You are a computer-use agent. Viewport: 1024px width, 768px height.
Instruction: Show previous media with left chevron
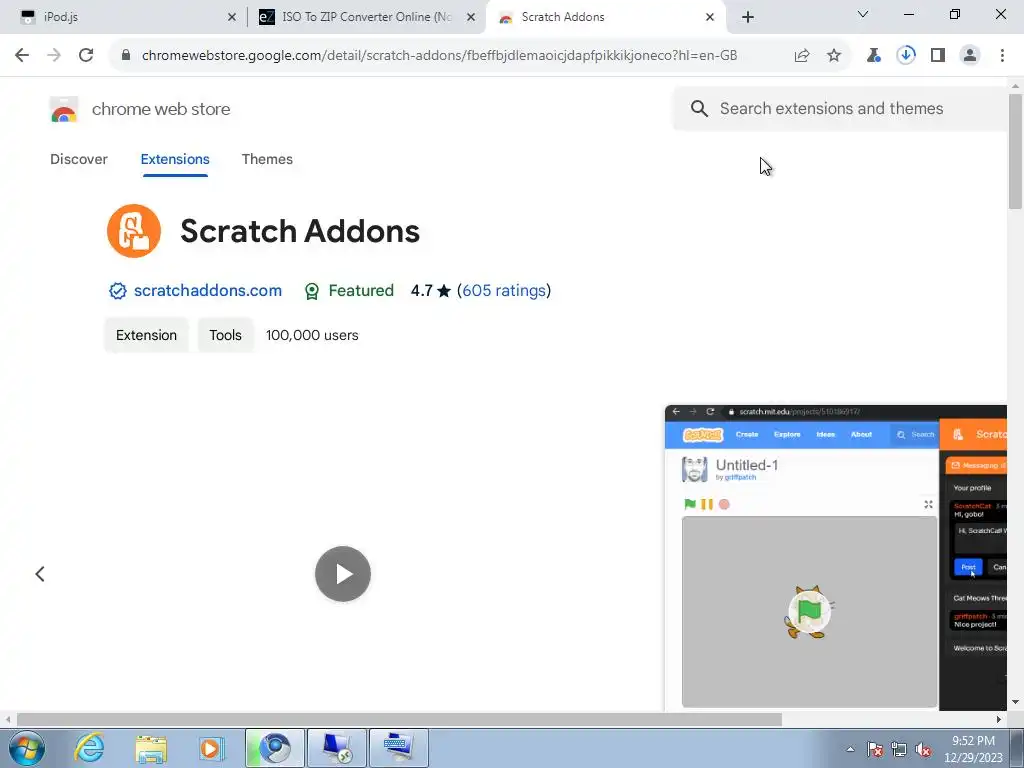coord(40,574)
